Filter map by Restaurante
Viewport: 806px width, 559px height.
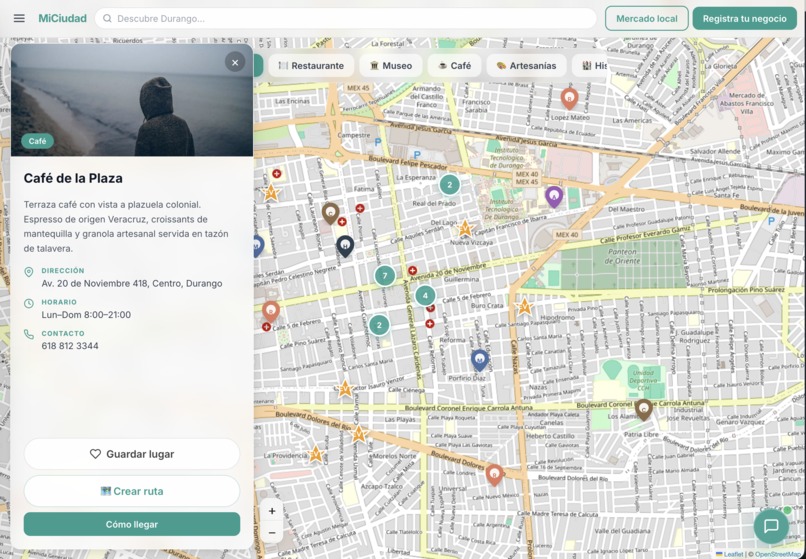coord(311,66)
